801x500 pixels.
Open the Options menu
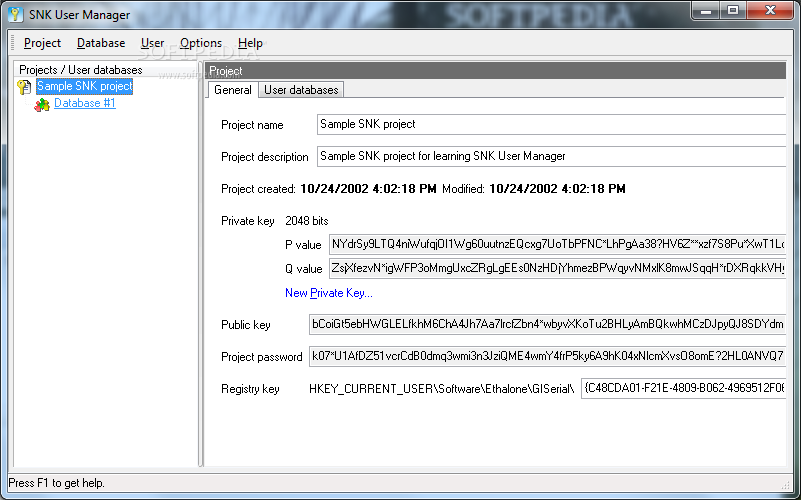(201, 43)
